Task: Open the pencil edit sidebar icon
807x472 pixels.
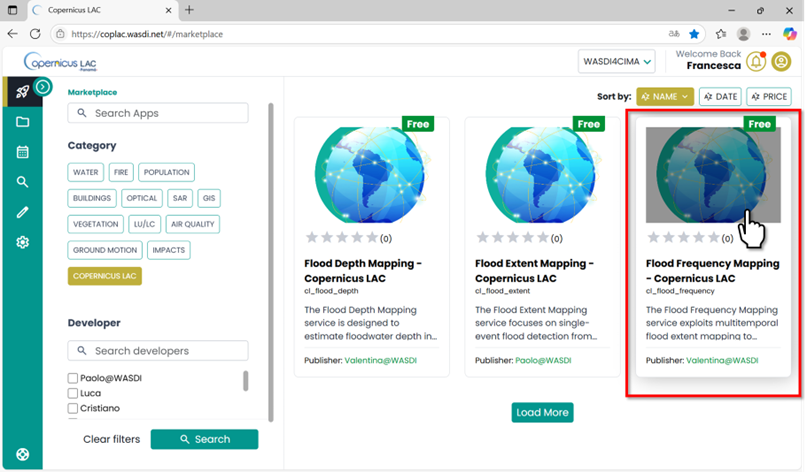Action: [x=22, y=212]
